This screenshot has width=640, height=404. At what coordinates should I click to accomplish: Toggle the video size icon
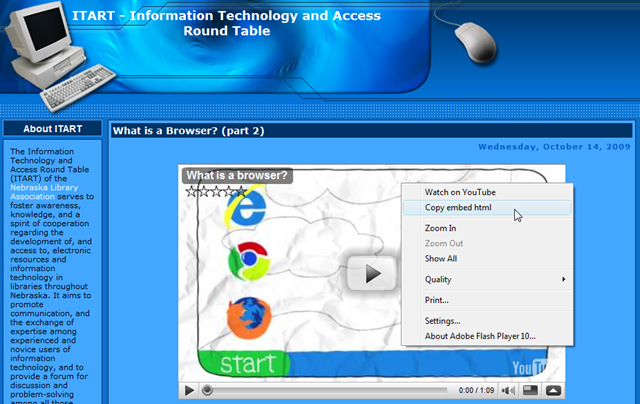click(x=530, y=391)
